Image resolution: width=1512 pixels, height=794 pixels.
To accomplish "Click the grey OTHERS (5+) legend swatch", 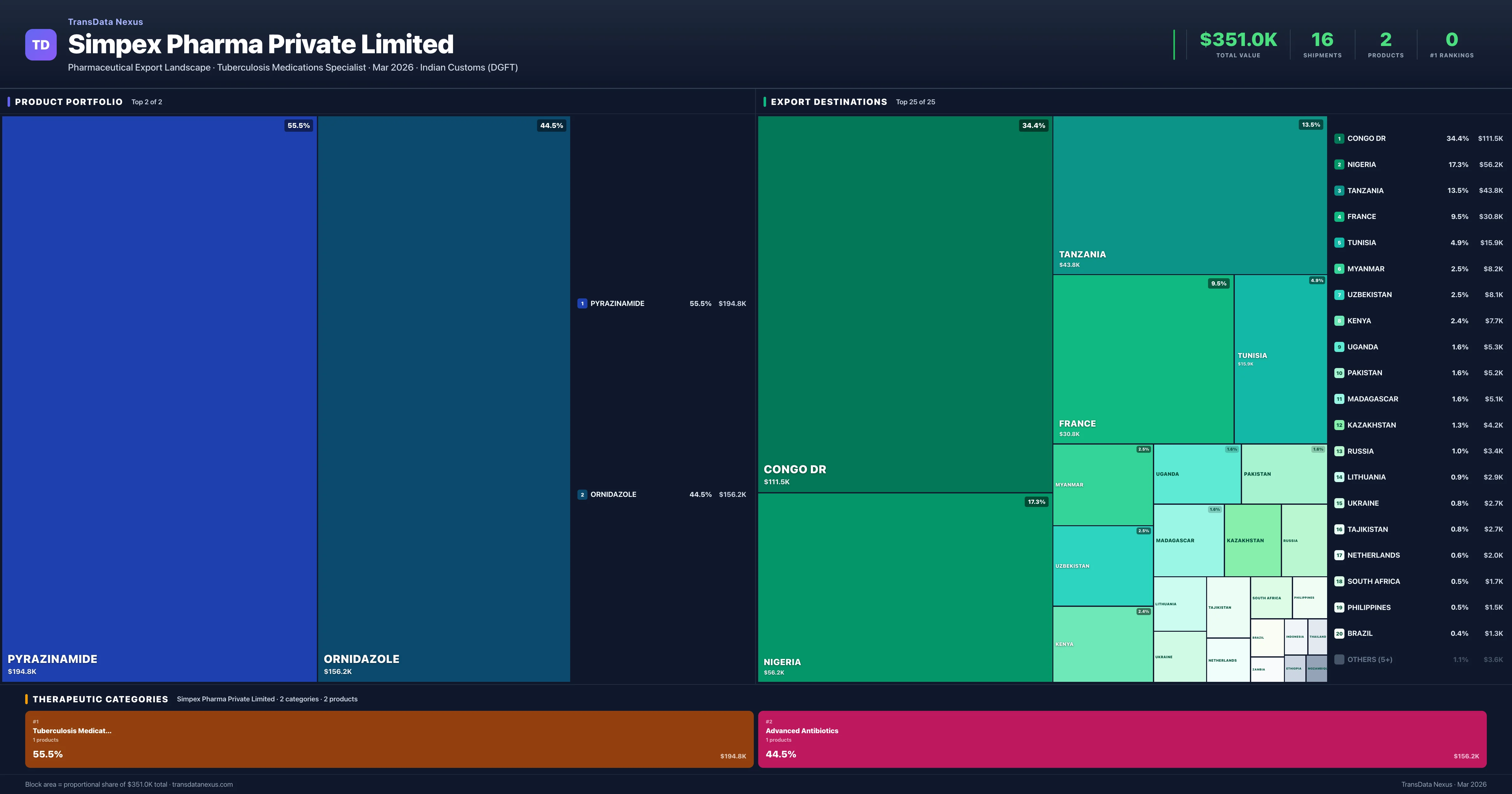I will point(1339,659).
